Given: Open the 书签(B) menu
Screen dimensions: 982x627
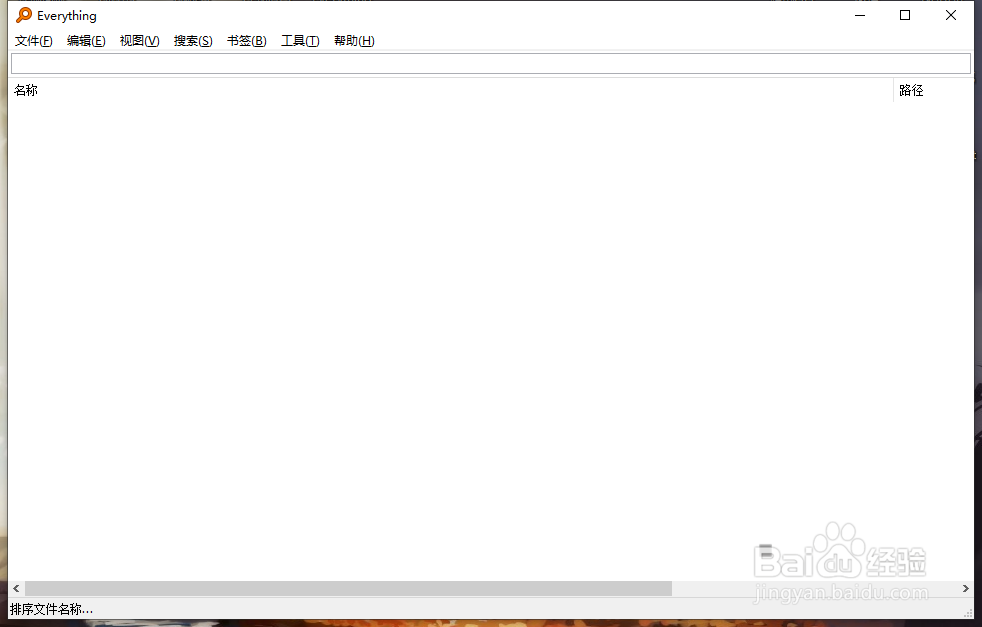Looking at the screenshot, I should (x=247, y=41).
